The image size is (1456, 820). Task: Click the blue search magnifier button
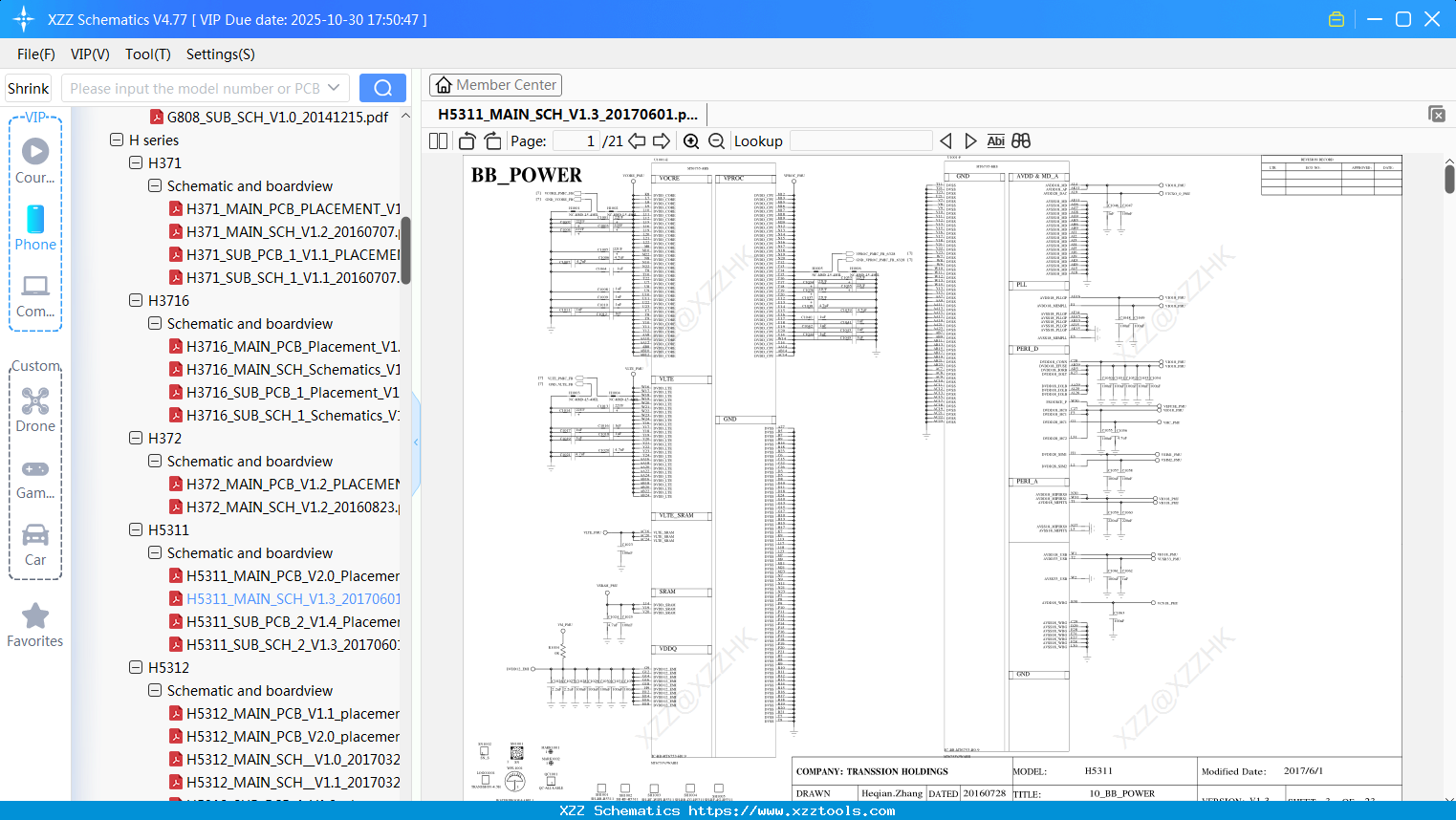(x=382, y=87)
